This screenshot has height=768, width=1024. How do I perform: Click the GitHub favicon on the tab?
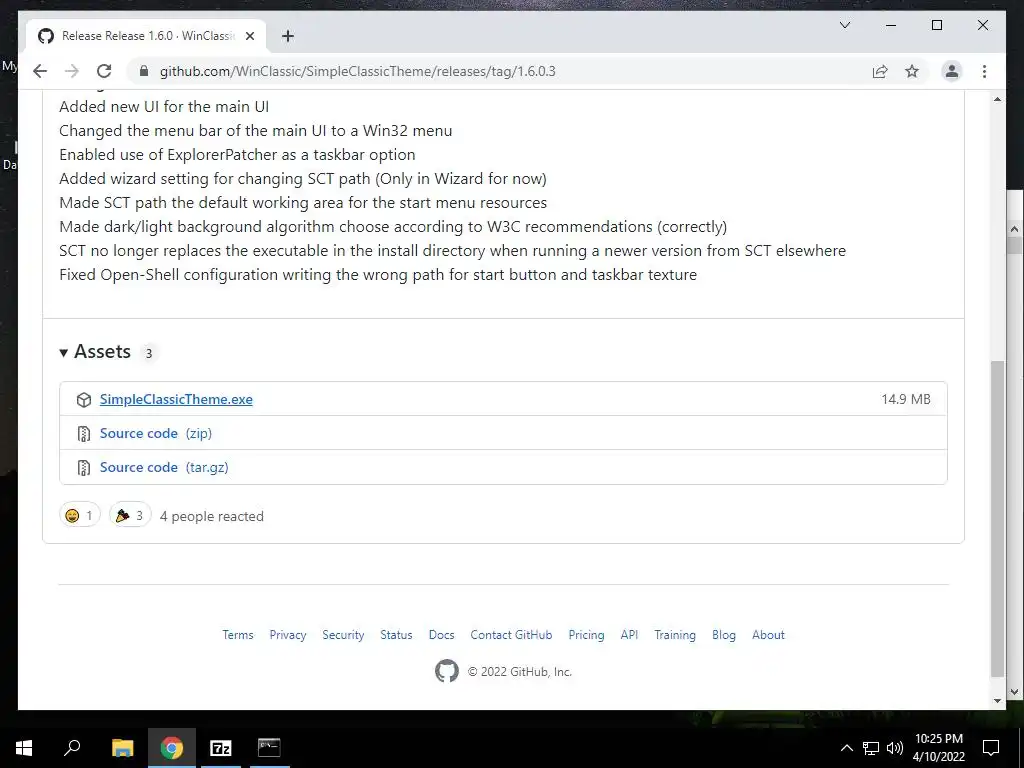click(46, 36)
